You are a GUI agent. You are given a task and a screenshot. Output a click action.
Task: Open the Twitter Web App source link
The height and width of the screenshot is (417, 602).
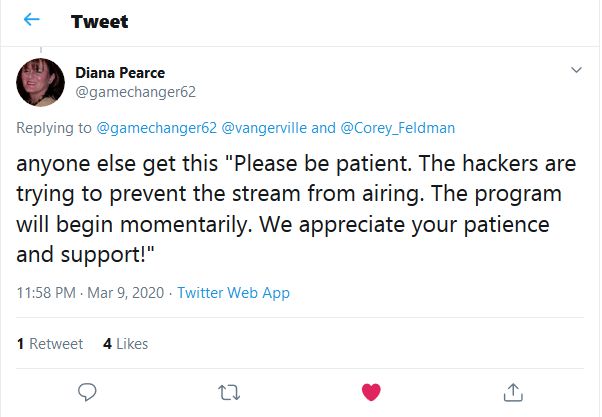(233, 293)
